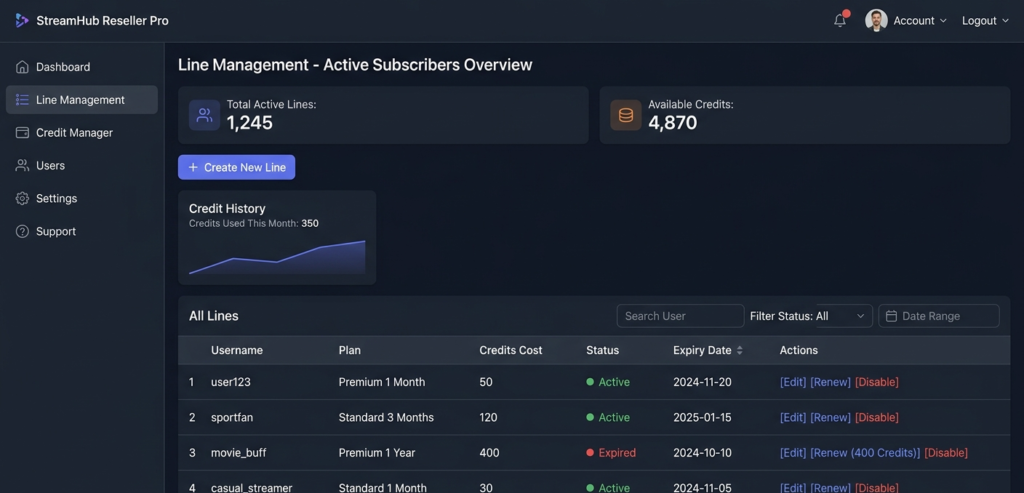
Task: Click the Active status of sportfan
Action: point(608,417)
